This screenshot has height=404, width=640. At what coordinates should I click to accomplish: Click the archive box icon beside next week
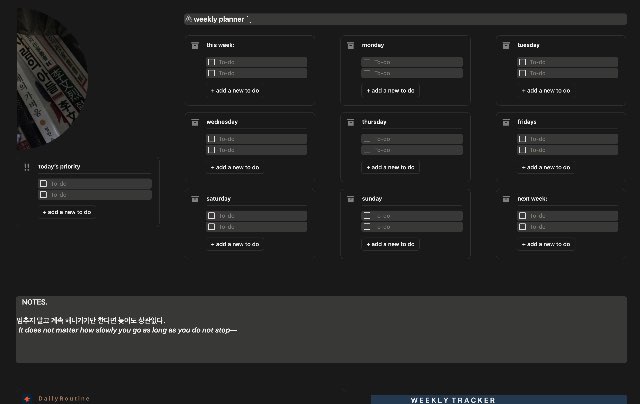coord(506,199)
